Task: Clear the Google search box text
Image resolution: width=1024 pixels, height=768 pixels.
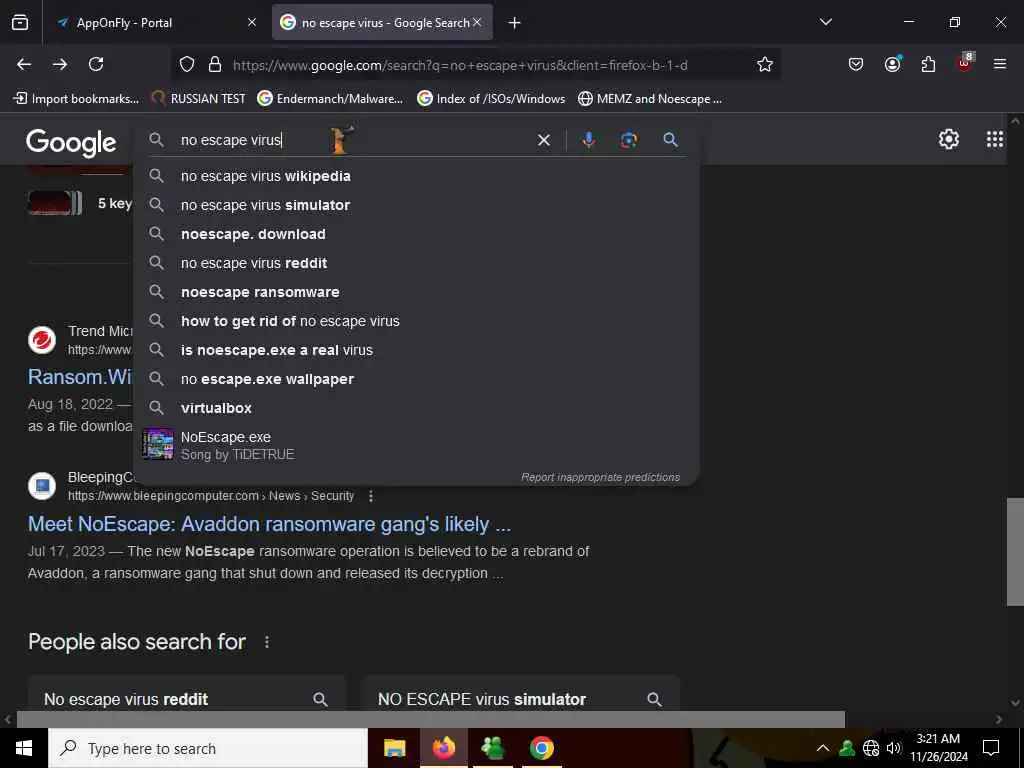Action: tap(543, 140)
